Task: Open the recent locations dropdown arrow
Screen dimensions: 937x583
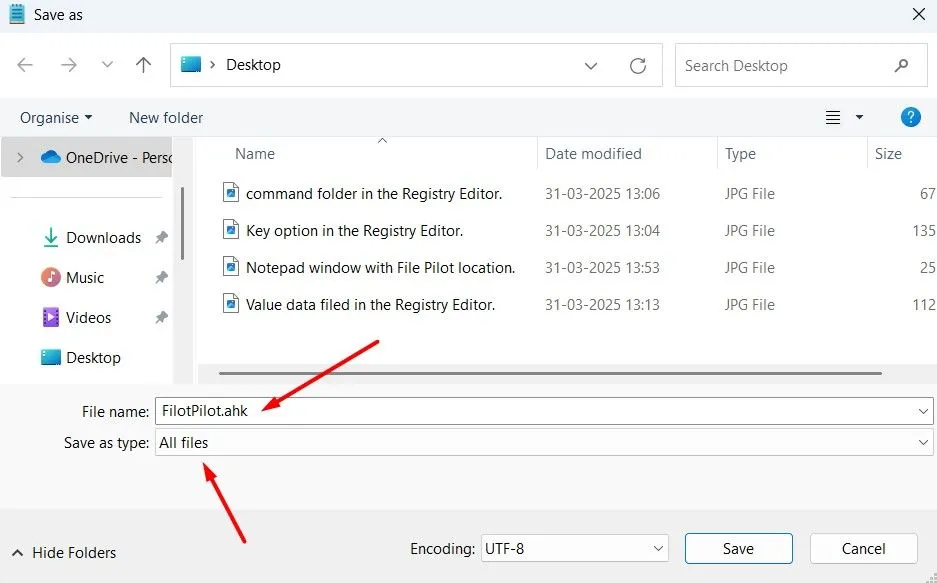Action: coord(108,65)
